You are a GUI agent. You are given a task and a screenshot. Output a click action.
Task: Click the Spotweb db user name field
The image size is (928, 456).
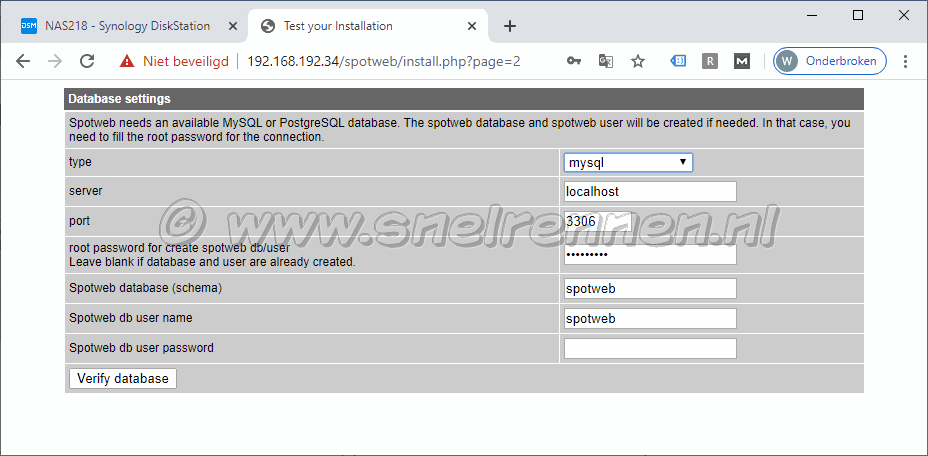[x=650, y=319]
